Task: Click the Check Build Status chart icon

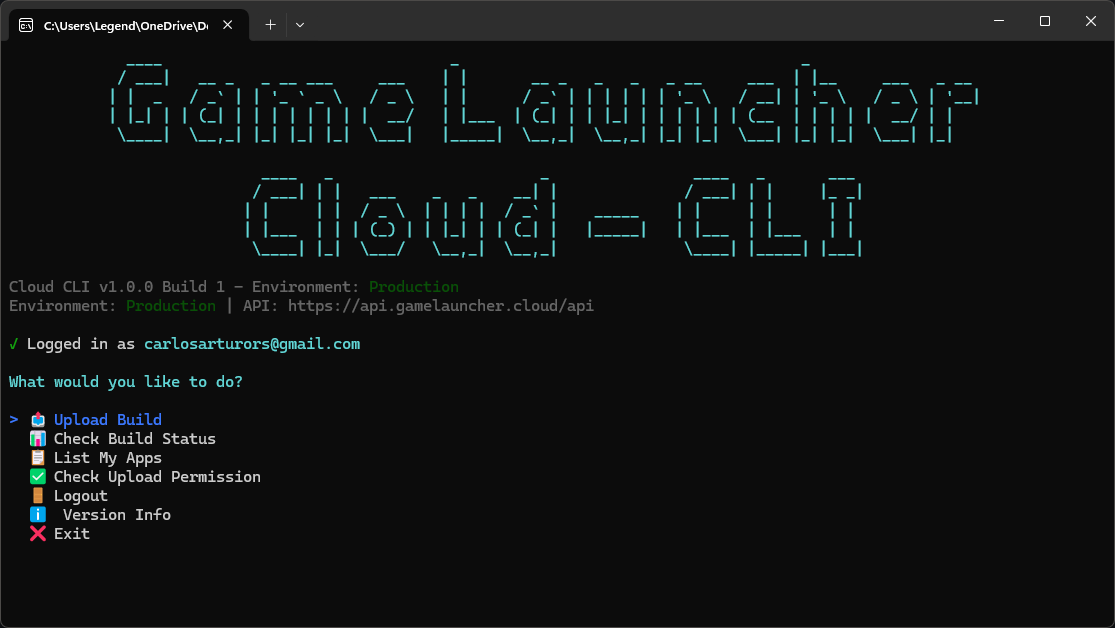Action: [x=38, y=439]
